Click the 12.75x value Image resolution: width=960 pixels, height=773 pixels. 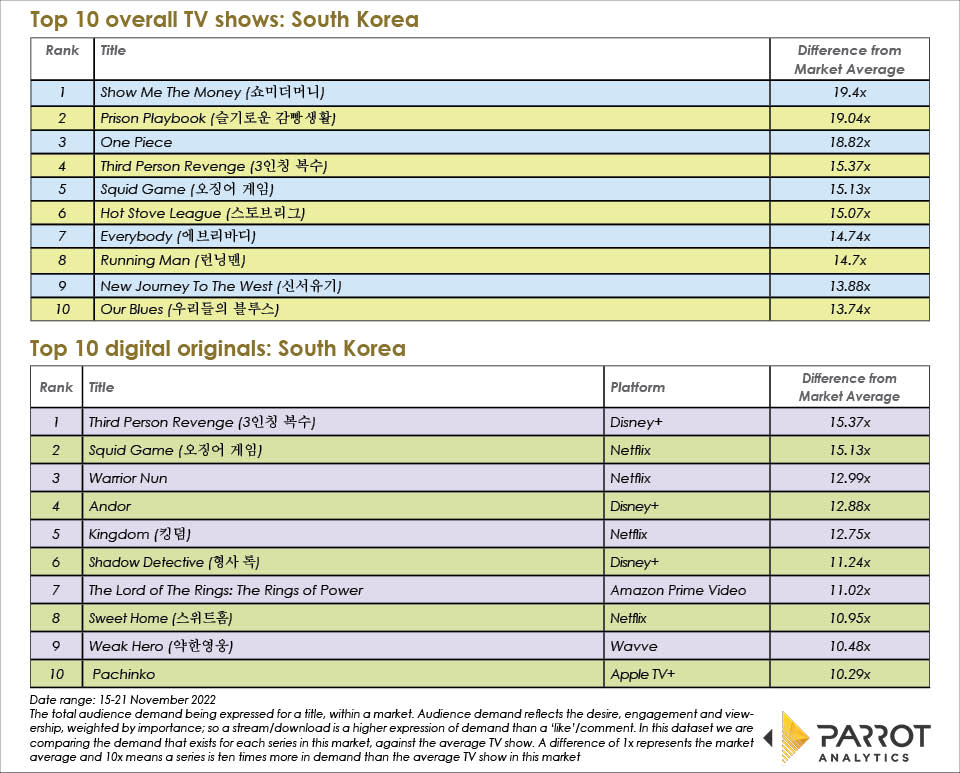click(x=850, y=534)
